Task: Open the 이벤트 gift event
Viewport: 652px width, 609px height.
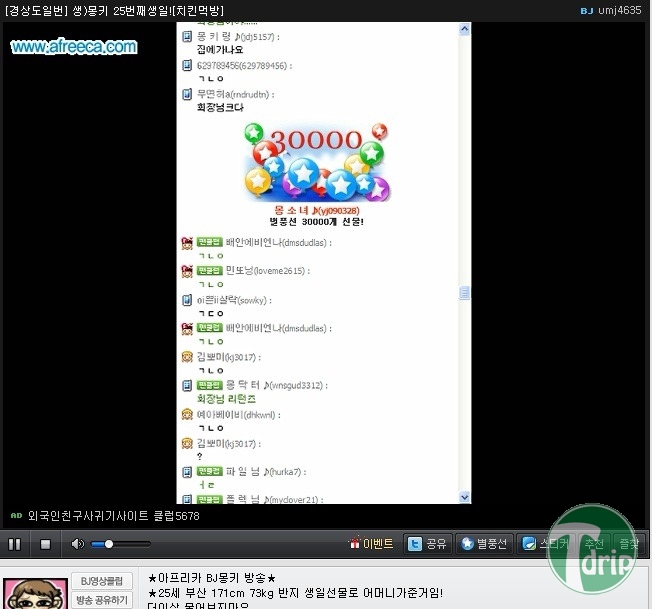Action: pos(371,543)
